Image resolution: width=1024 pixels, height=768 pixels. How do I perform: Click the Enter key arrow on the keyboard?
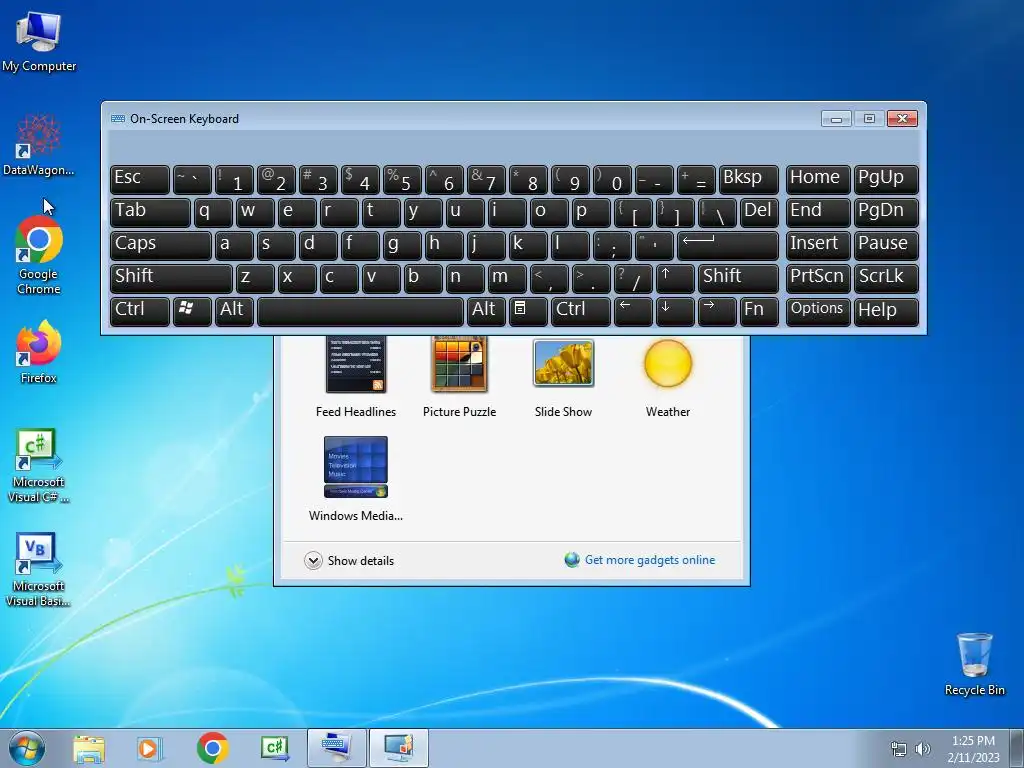(728, 245)
